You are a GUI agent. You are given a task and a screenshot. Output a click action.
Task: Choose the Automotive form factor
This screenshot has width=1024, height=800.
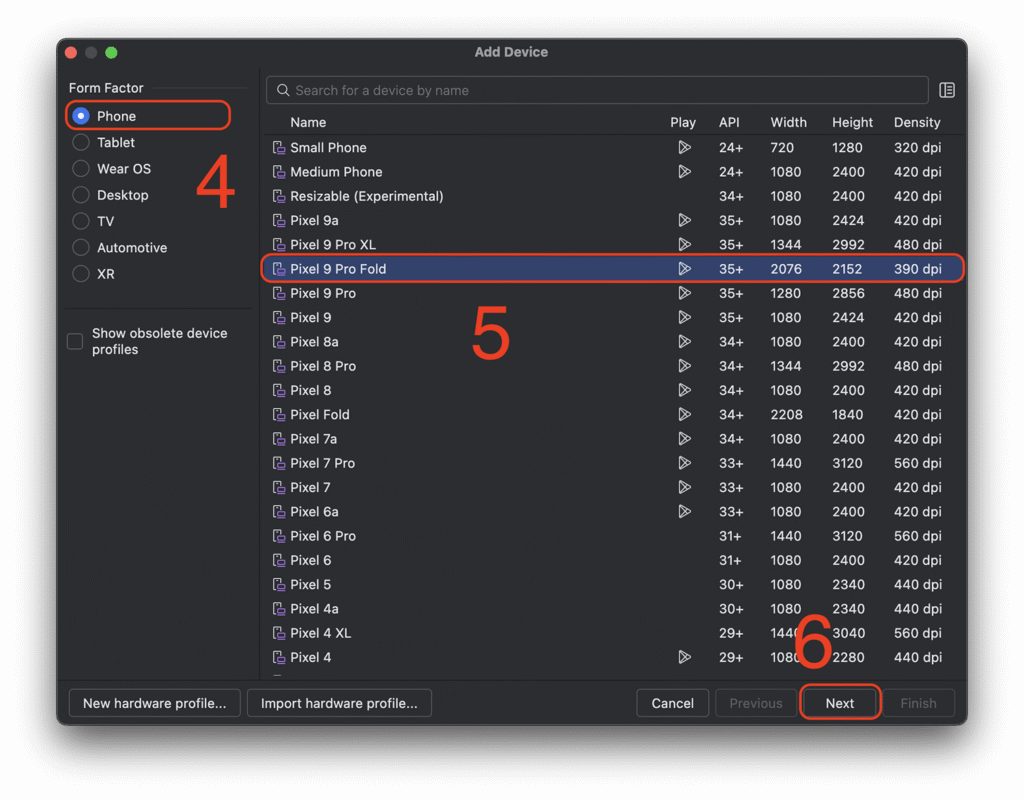pos(81,248)
